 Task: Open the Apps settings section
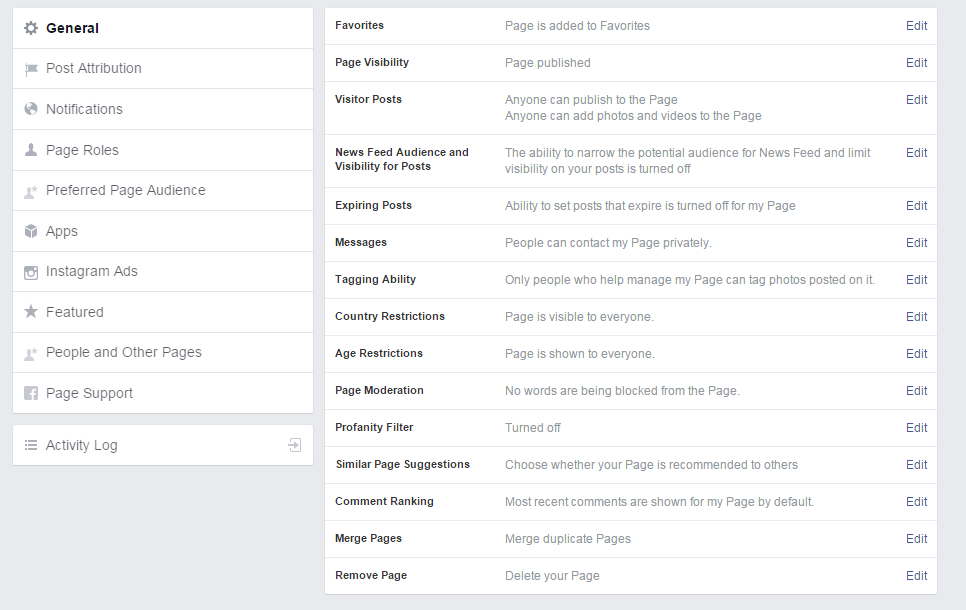point(163,231)
